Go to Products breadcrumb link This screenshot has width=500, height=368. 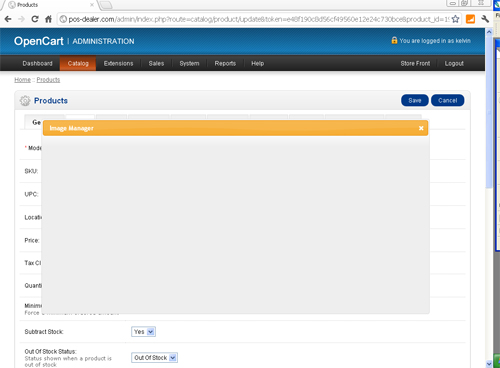[x=48, y=80]
